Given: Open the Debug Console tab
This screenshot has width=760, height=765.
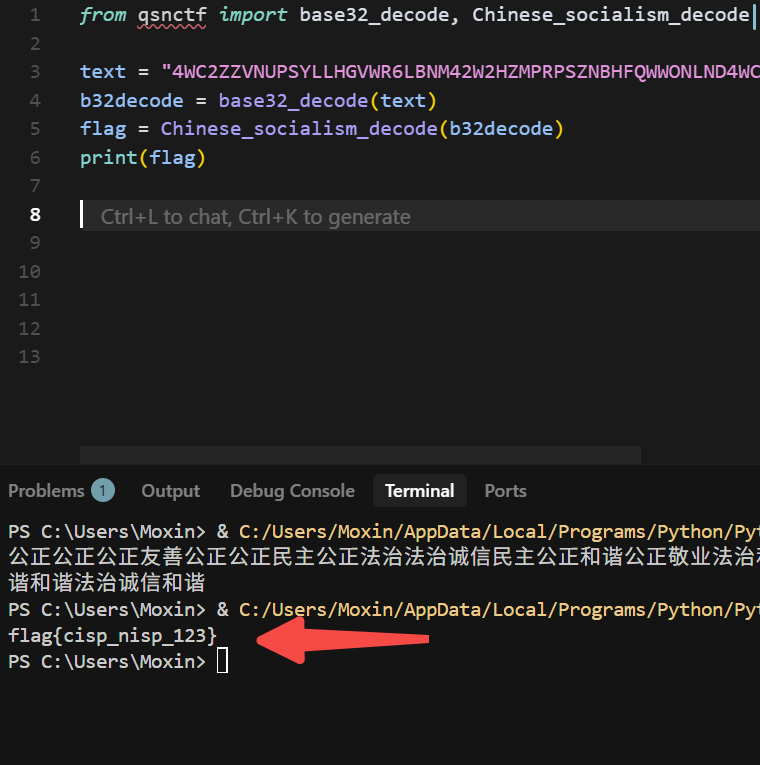Looking at the screenshot, I should (292, 491).
